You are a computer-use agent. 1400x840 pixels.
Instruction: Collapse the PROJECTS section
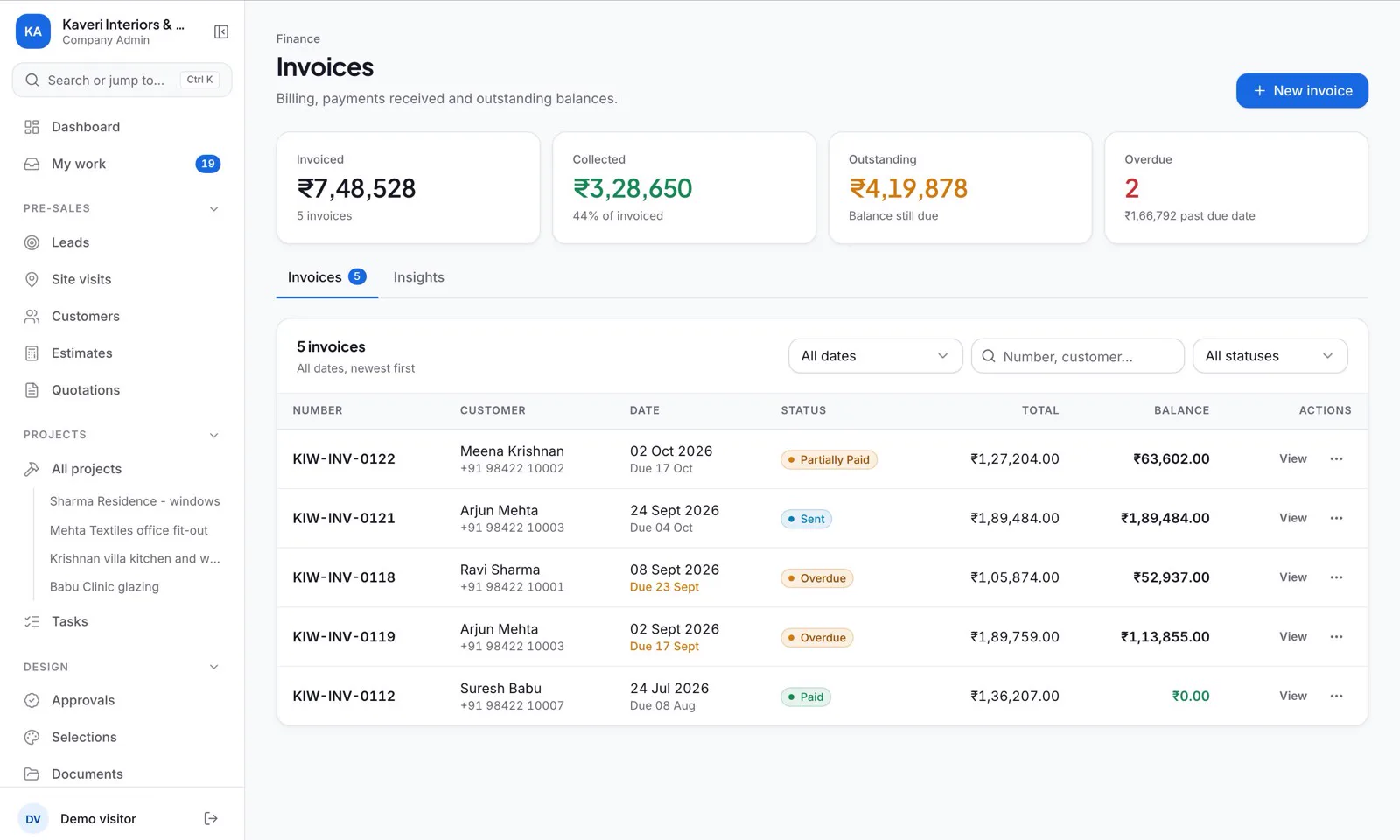point(213,435)
